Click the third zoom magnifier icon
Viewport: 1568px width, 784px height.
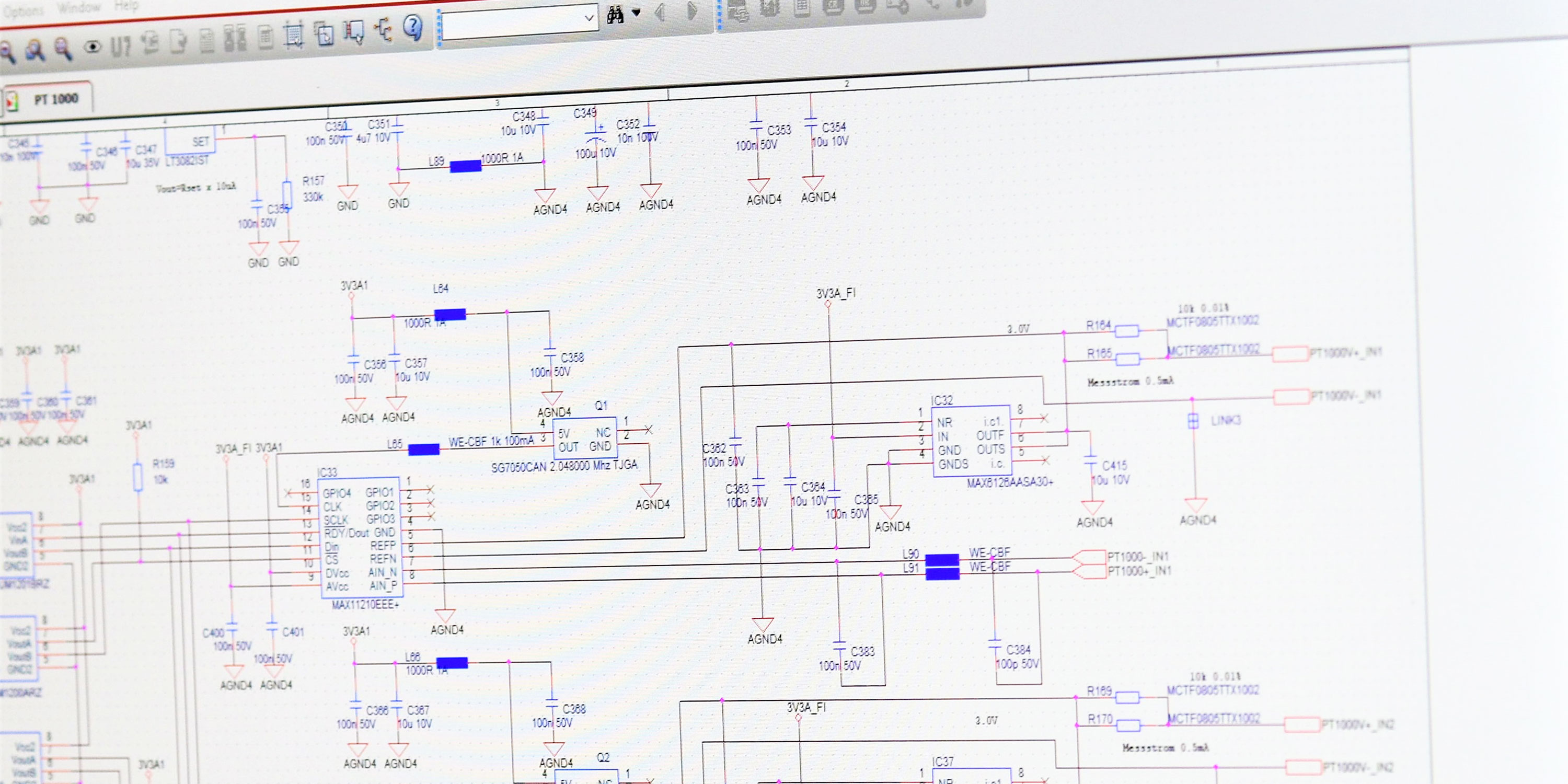tap(63, 49)
